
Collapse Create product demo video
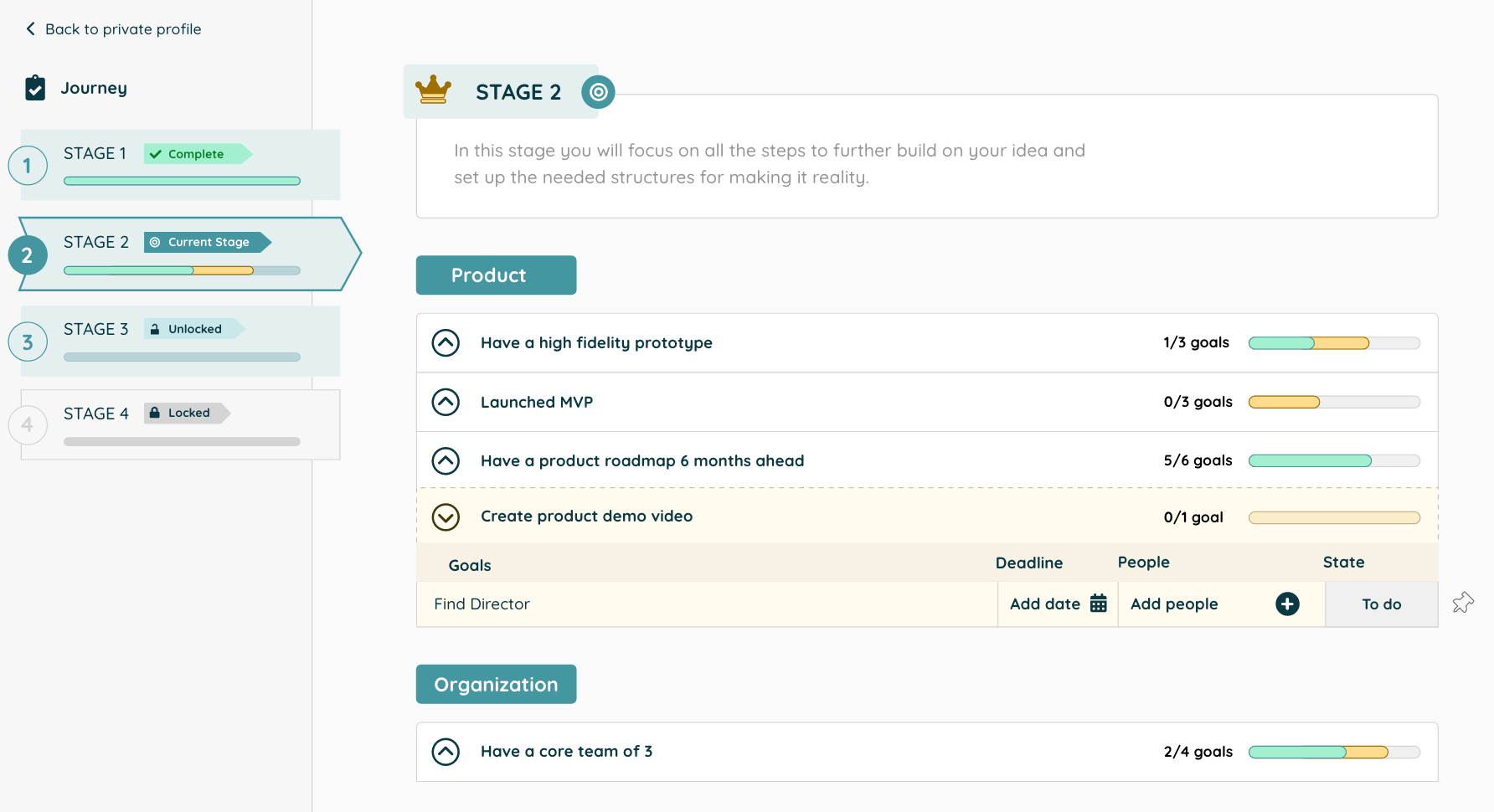click(446, 516)
